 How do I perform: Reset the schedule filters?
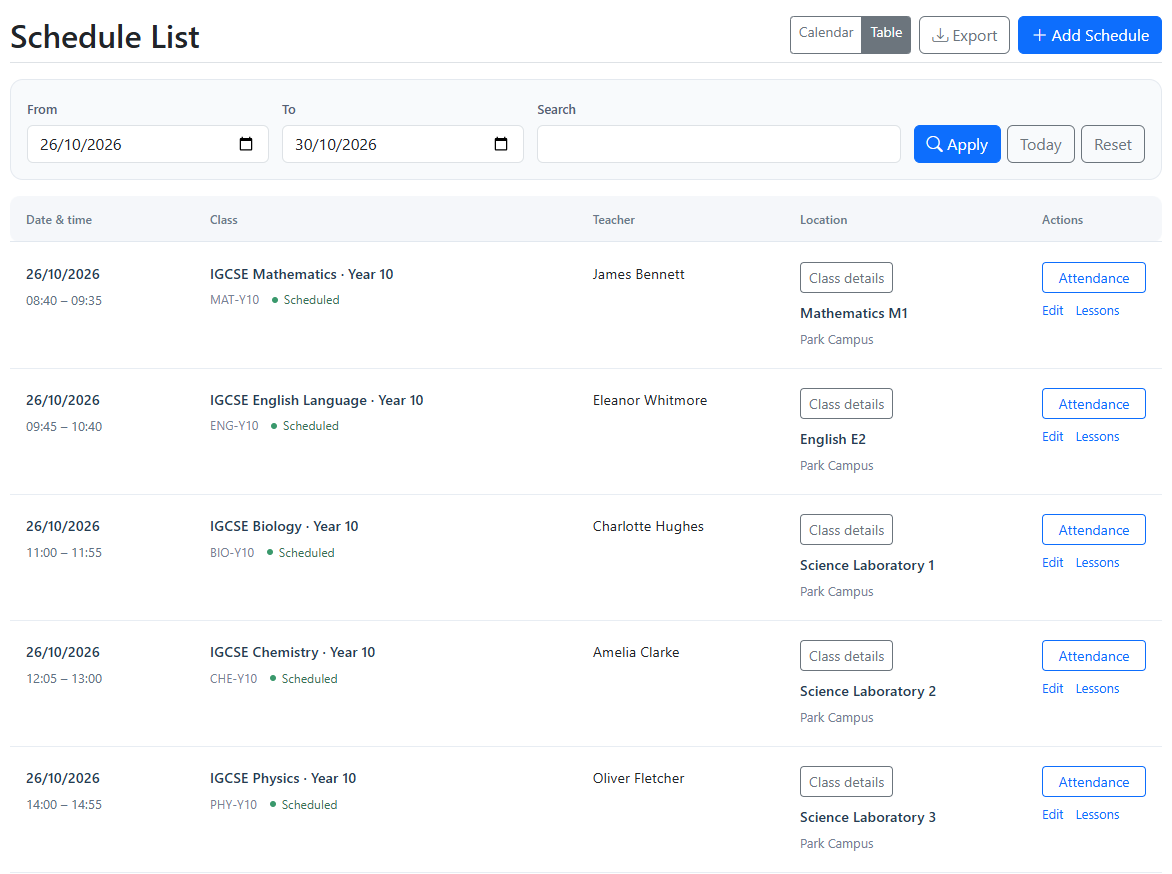pos(1113,144)
